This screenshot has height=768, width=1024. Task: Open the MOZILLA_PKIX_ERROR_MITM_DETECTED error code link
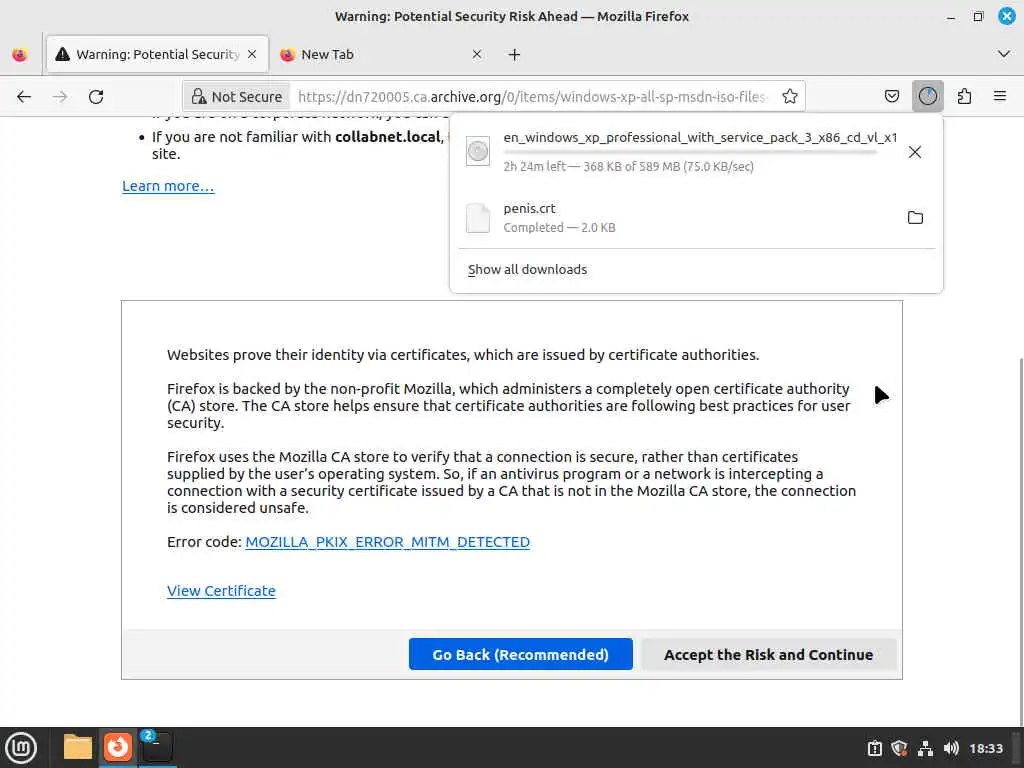point(387,542)
